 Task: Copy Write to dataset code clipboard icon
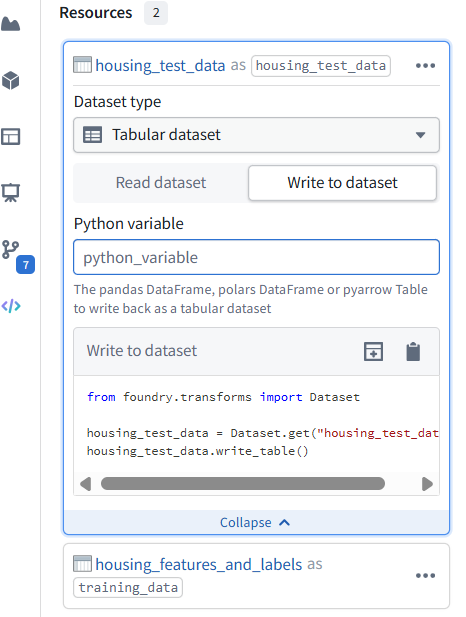(x=413, y=351)
